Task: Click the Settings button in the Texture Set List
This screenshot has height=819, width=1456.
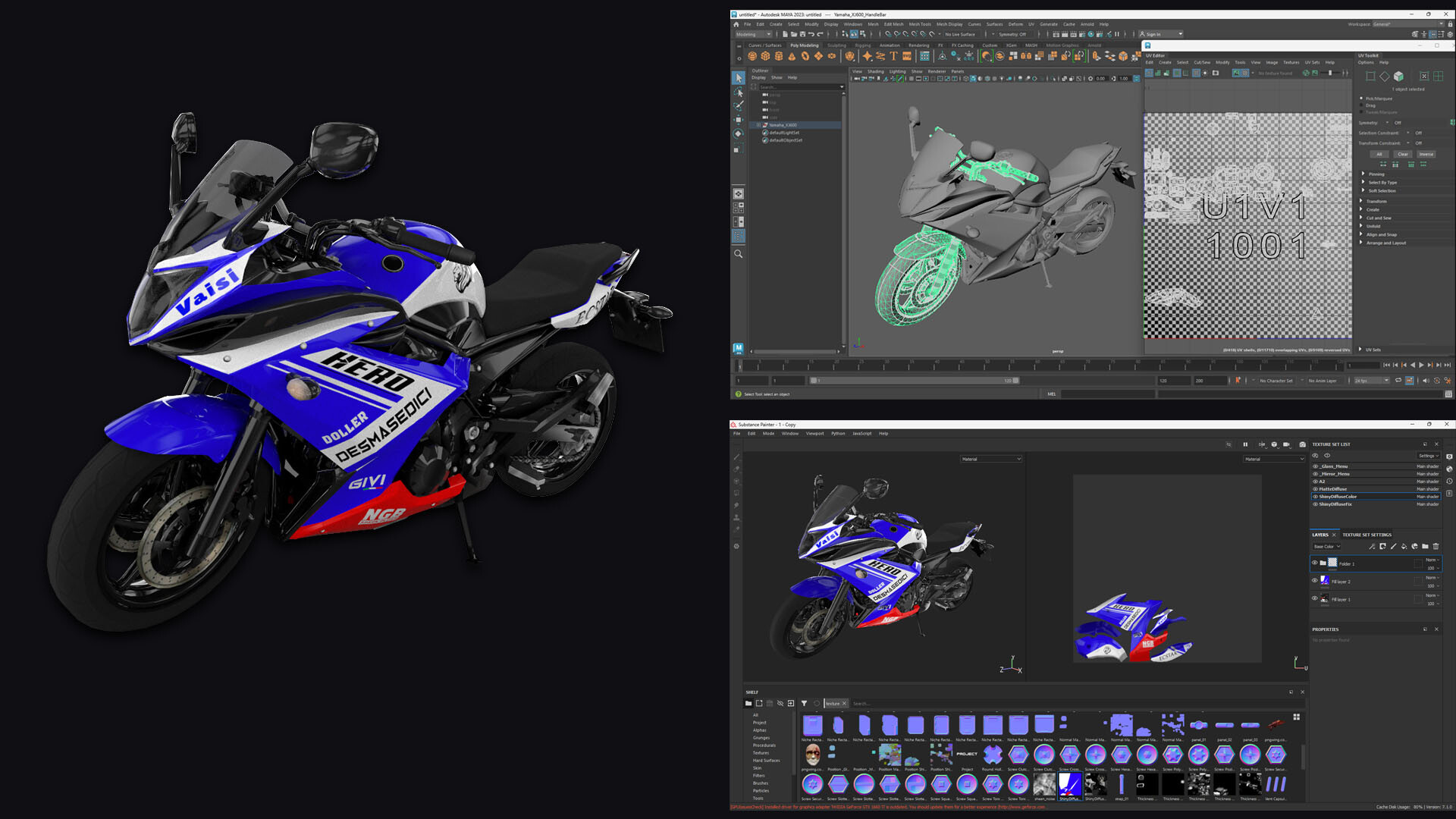Action: click(x=1429, y=456)
